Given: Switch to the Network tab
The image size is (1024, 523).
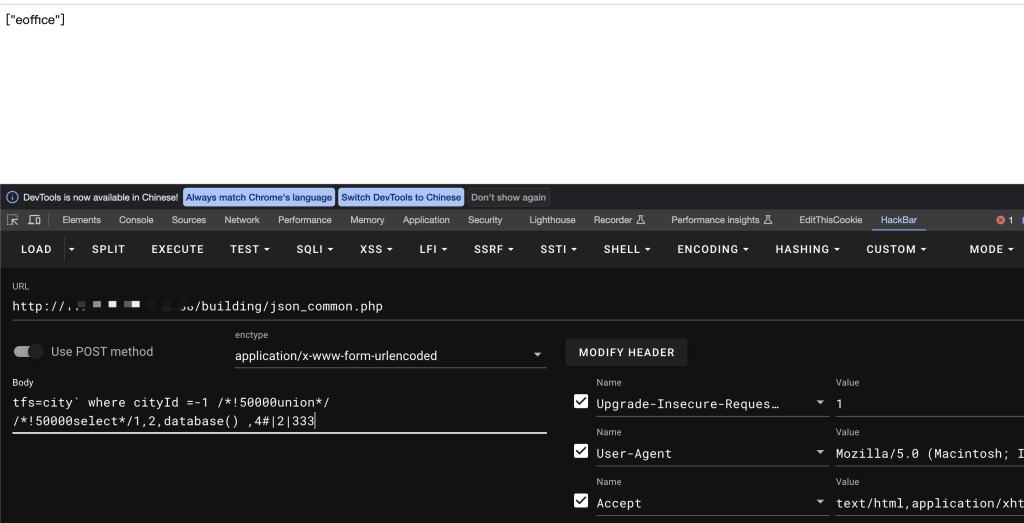Looking at the screenshot, I should (242, 220).
